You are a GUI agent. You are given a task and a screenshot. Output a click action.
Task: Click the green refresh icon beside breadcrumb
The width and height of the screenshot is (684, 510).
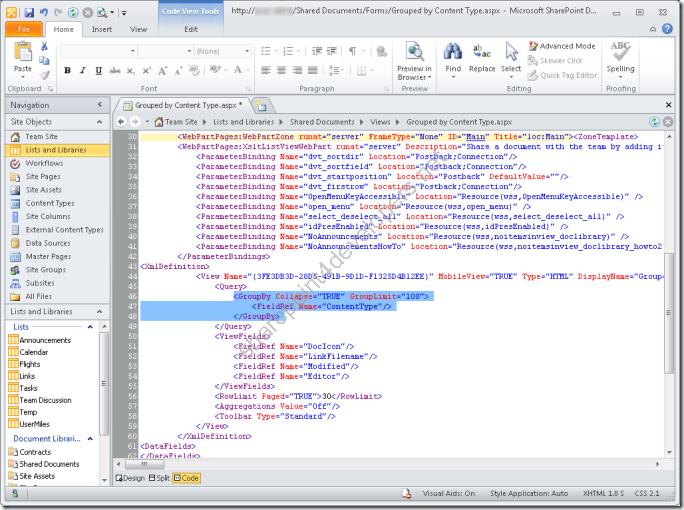click(x=654, y=122)
